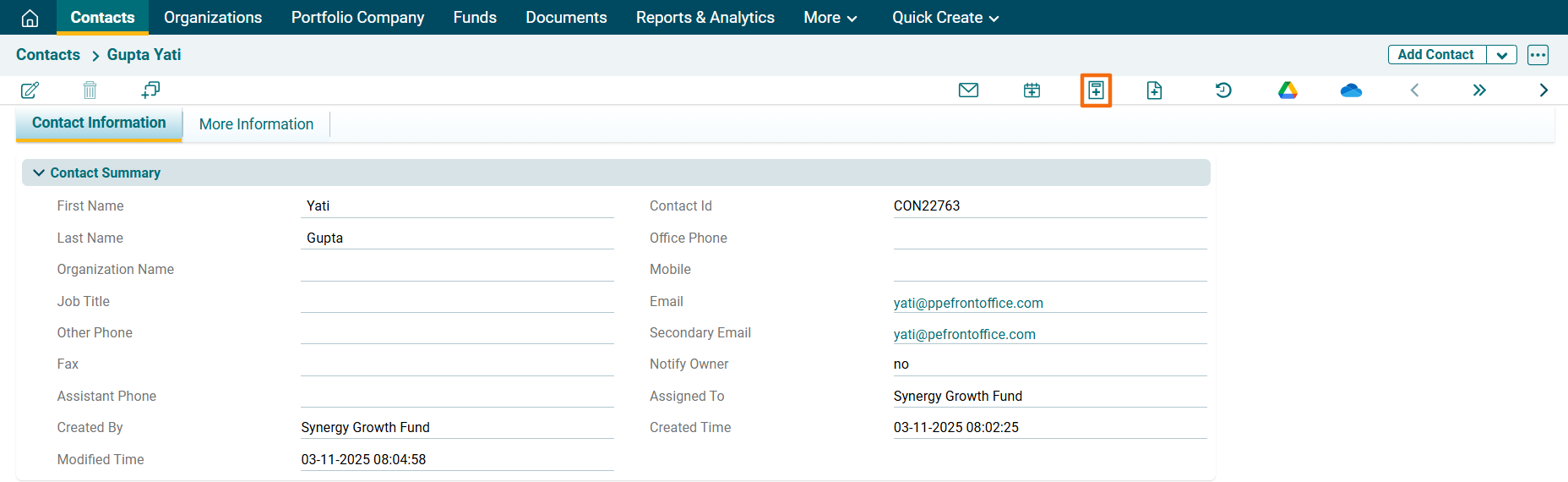This screenshot has height=482, width=1568.
Task: Go to the home icon
Action: (30, 18)
